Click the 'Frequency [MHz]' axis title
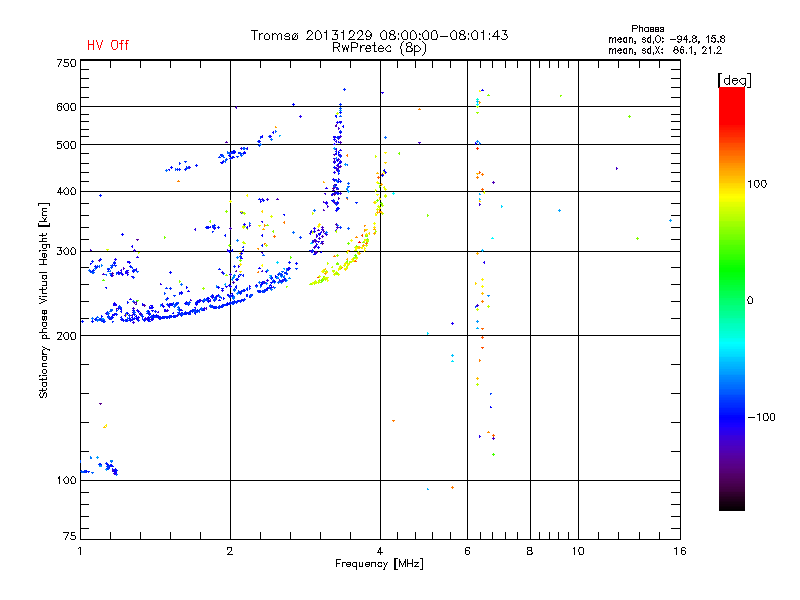 pos(379,564)
